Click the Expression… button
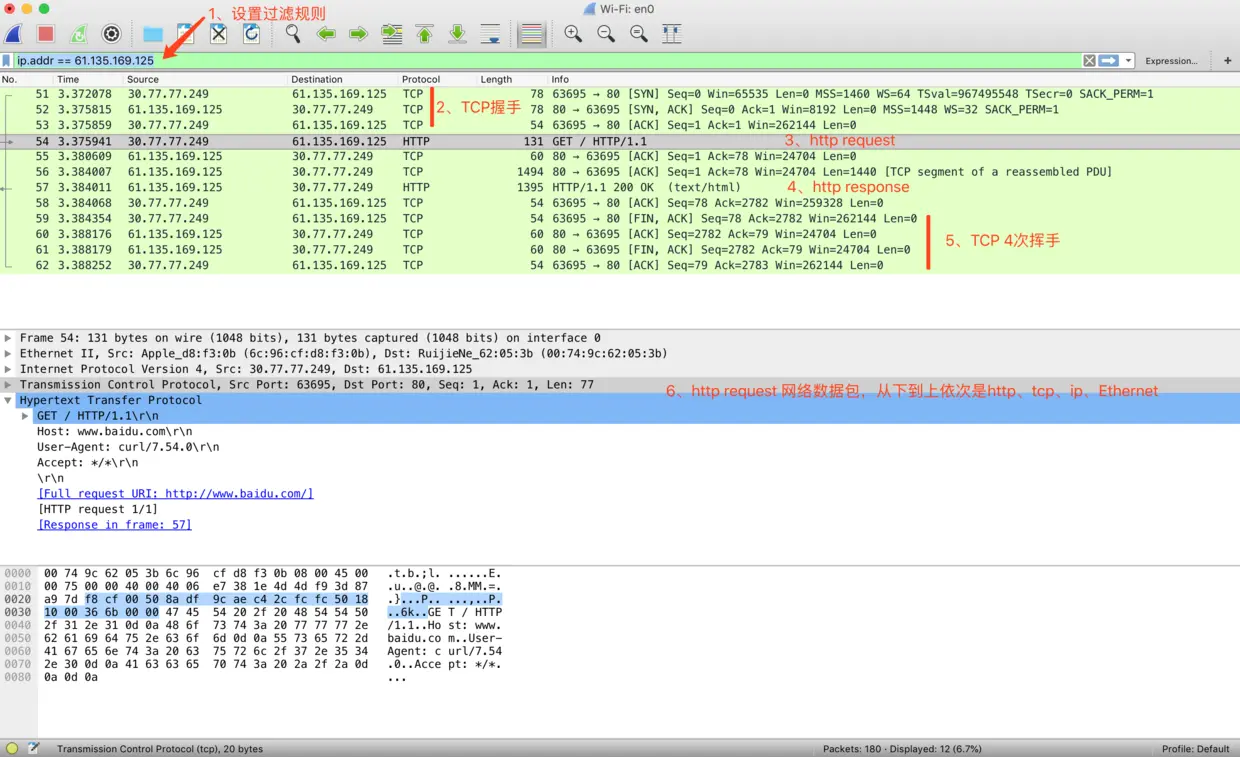 [x=1171, y=61]
